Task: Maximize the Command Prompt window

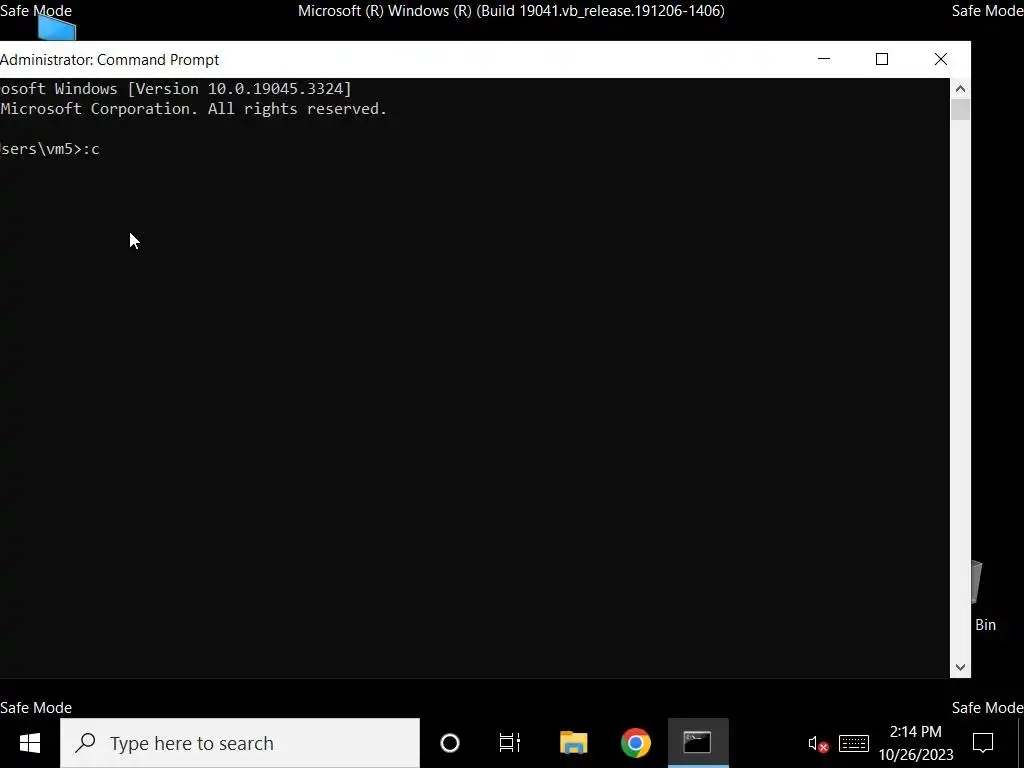Action: 882,59
